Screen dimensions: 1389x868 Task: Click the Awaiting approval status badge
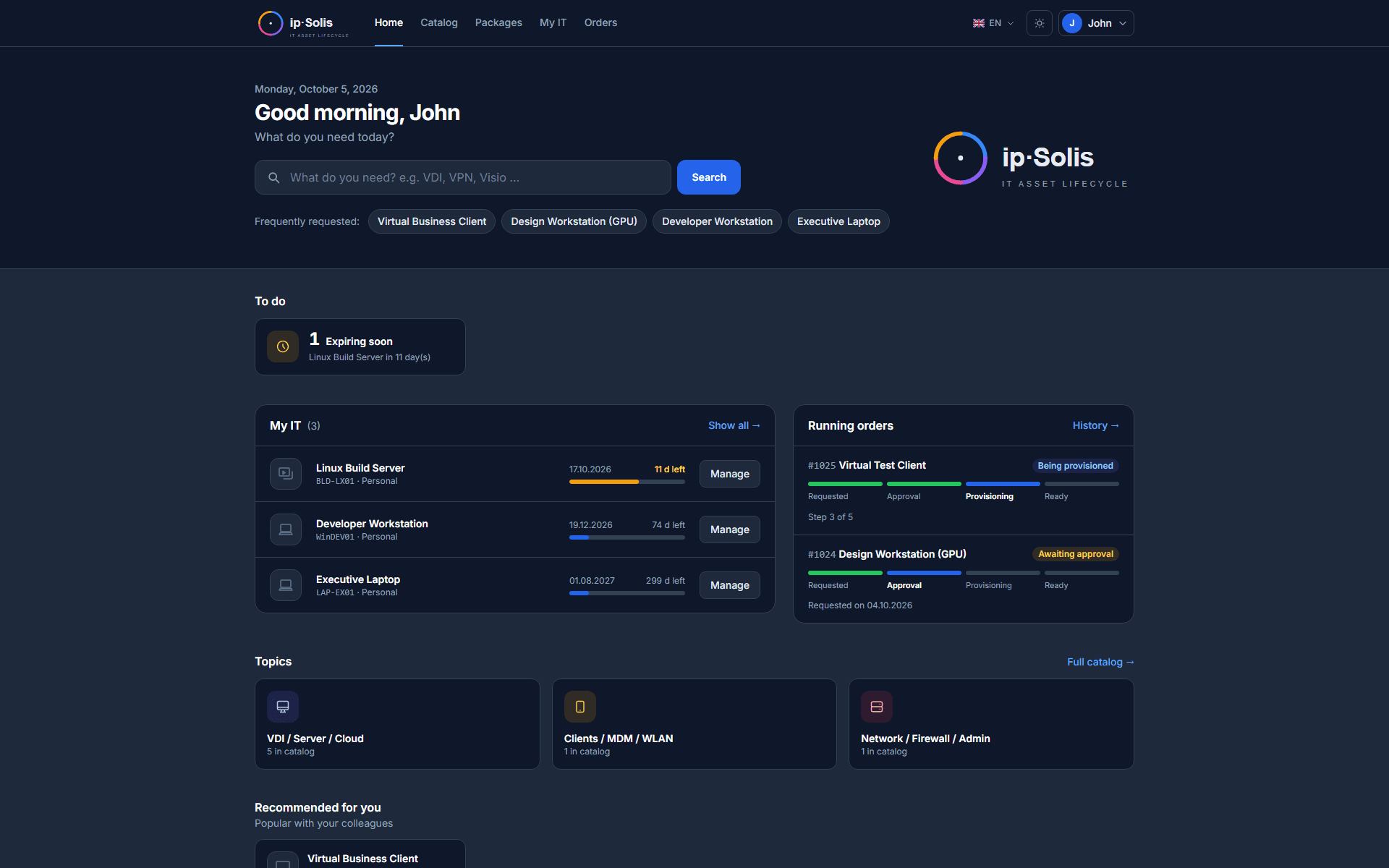tap(1075, 554)
